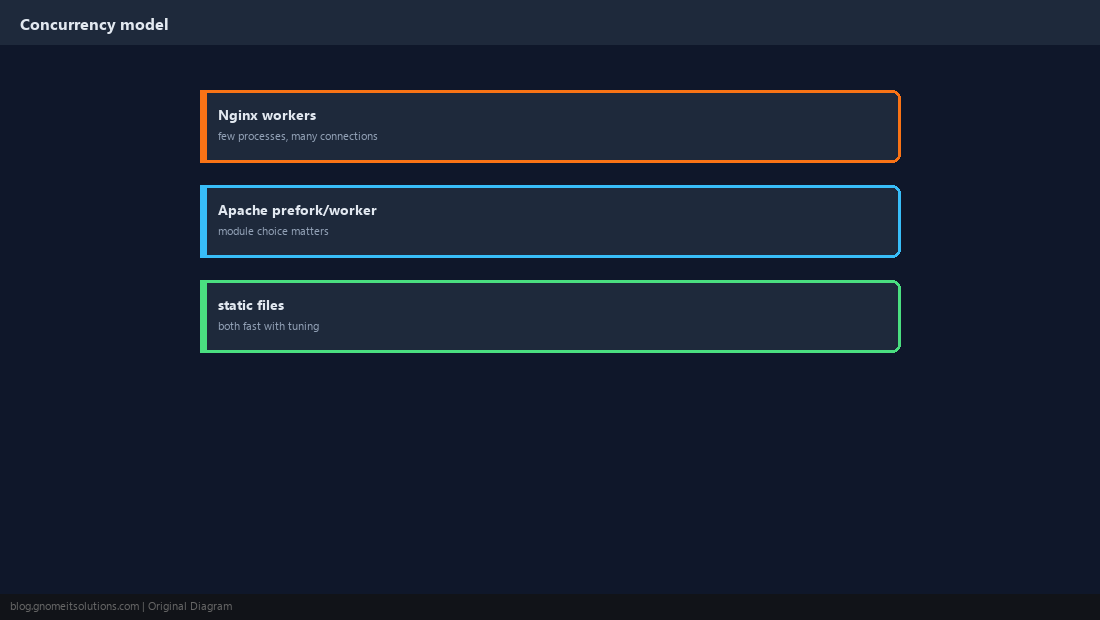Click the orange accent bar of the Nginx card
The height and width of the screenshot is (620, 1100).
coord(203,126)
